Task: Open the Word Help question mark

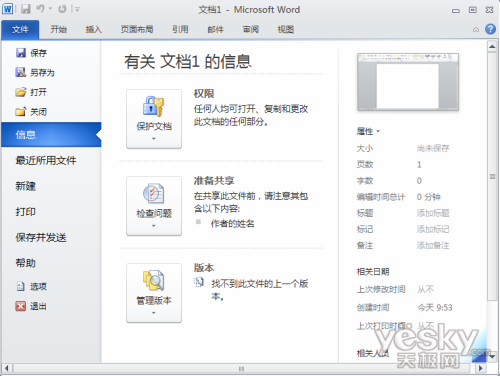Action: pos(490,29)
